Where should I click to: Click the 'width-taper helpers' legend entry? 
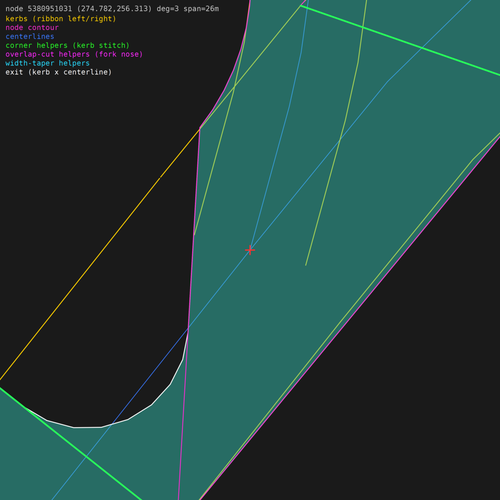[47, 63]
